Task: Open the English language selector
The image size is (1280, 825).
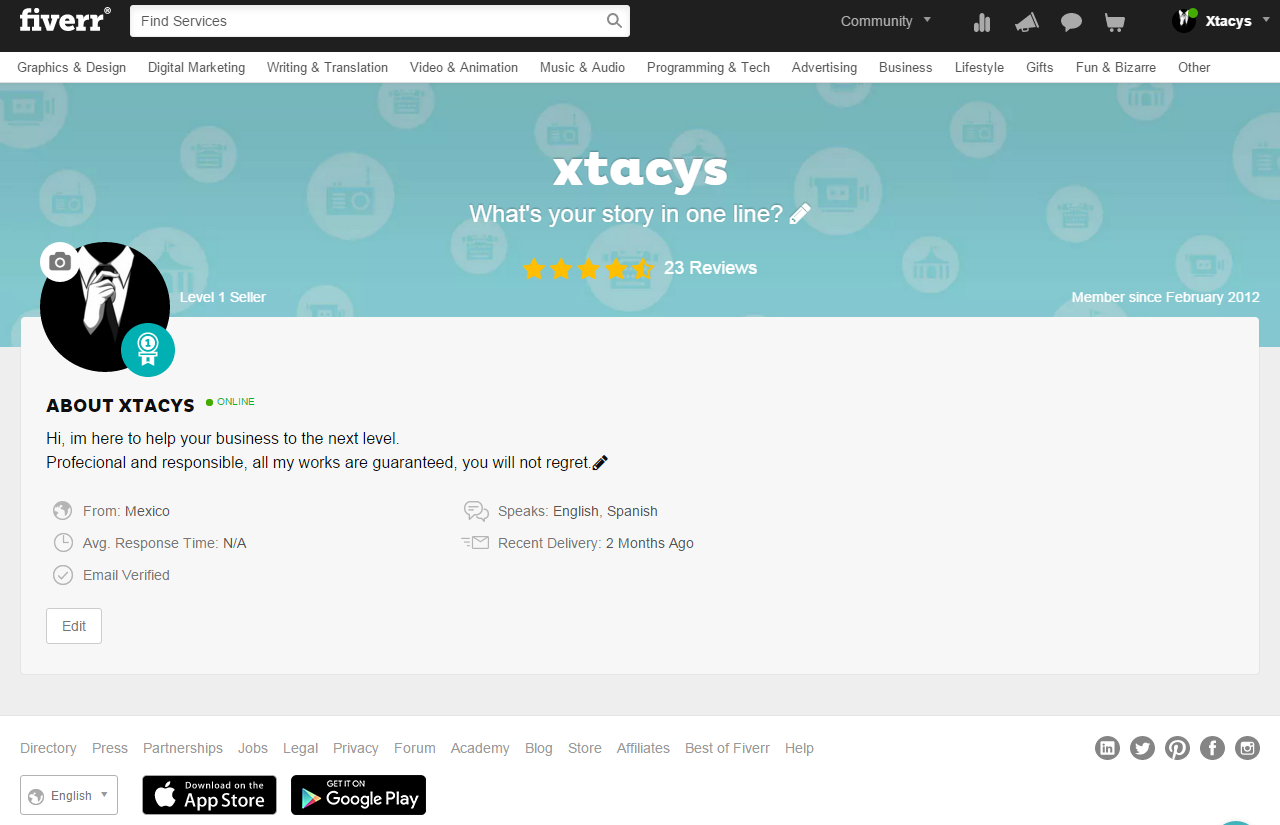Action: [69, 795]
